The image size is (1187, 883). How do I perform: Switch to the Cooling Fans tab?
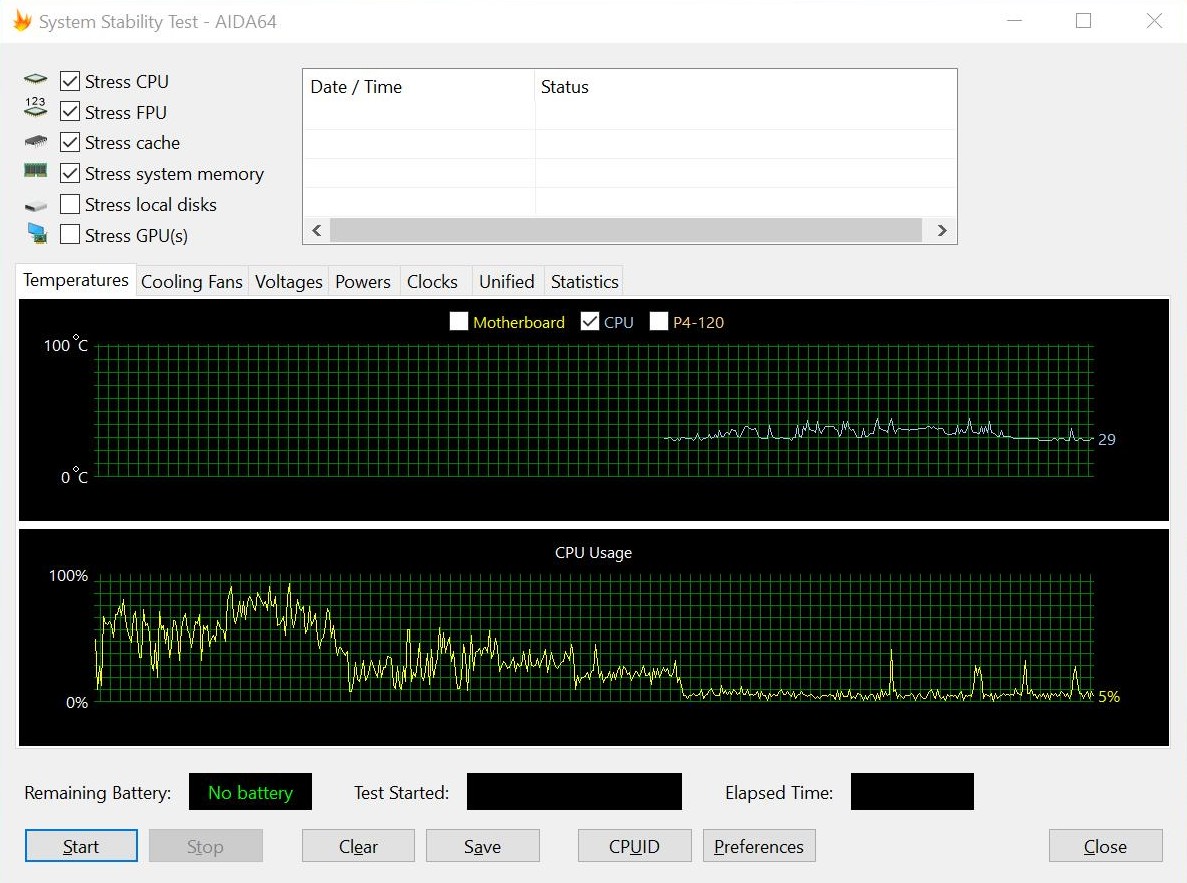point(192,282)
